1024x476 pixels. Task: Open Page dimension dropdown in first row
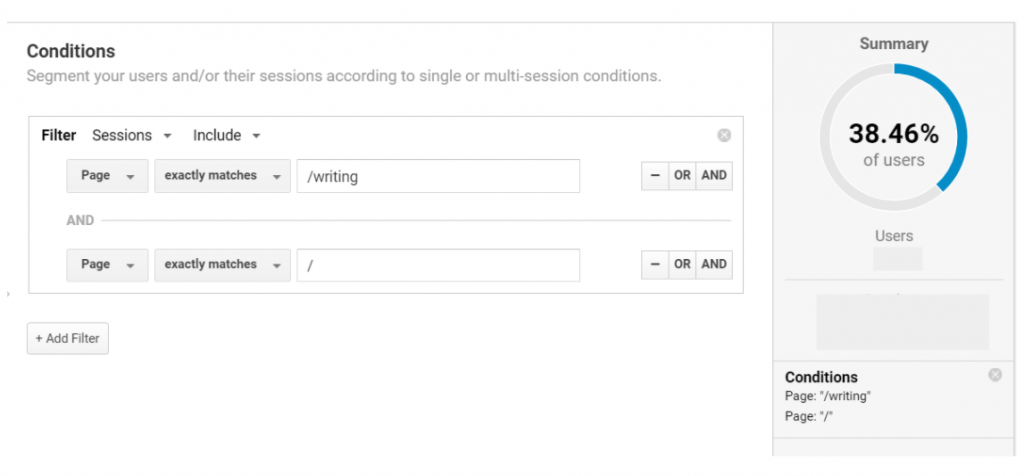tap(107, 176)
